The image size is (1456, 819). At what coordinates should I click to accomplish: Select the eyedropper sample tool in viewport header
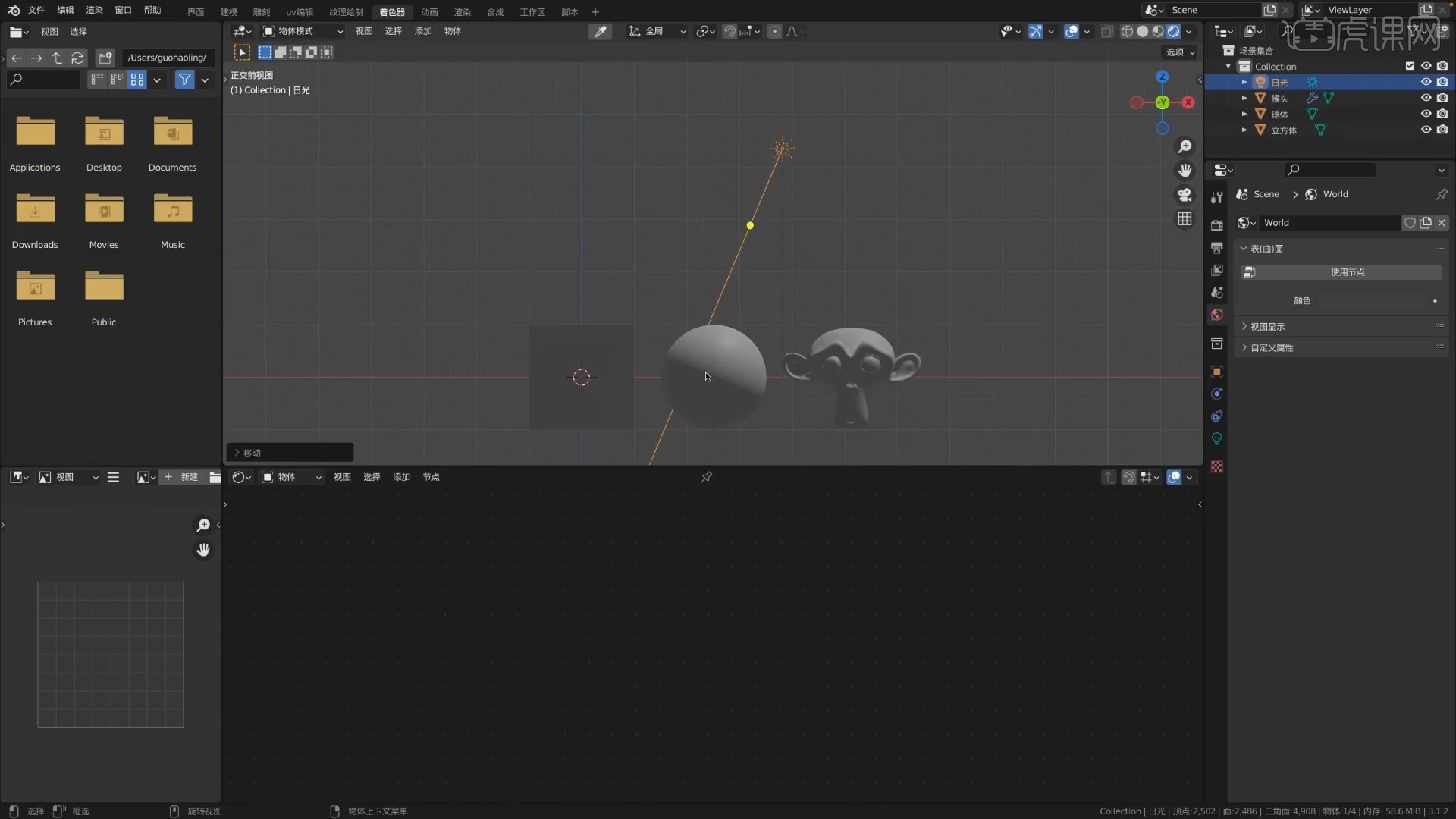point(600,31)
